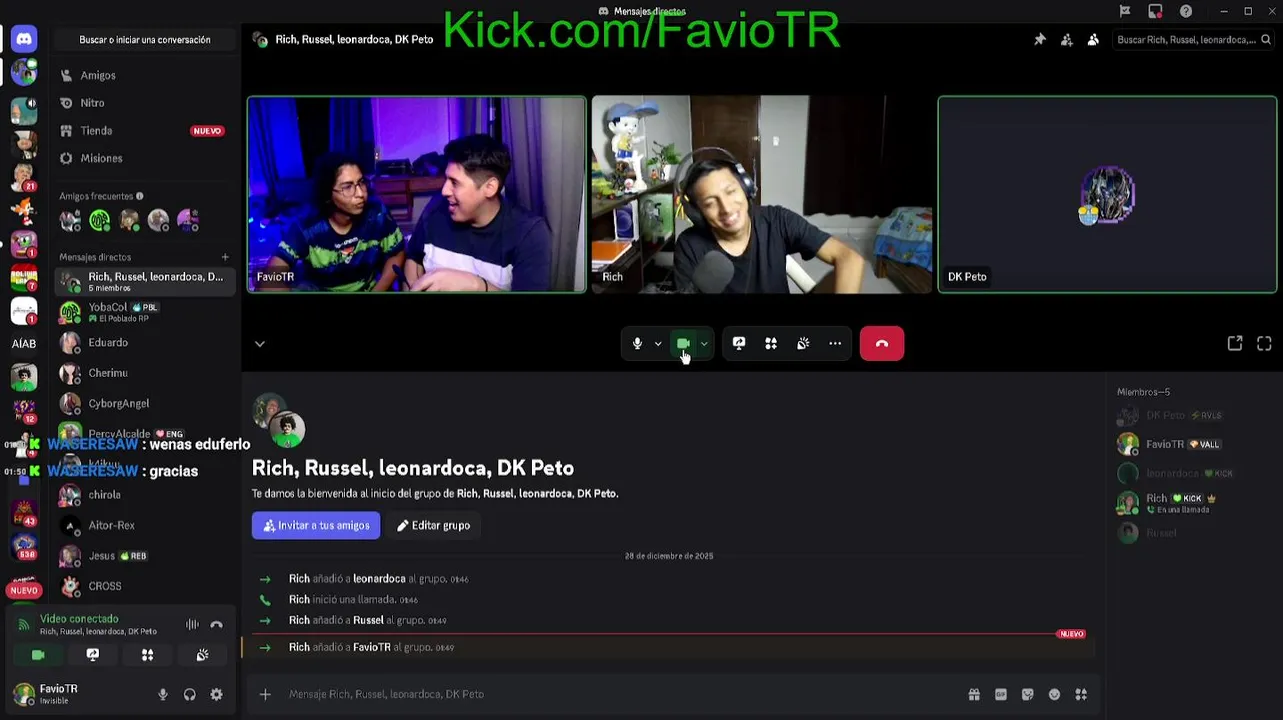
Task: Open FavioTR user status avatar
Action: [x=23, y=694]
